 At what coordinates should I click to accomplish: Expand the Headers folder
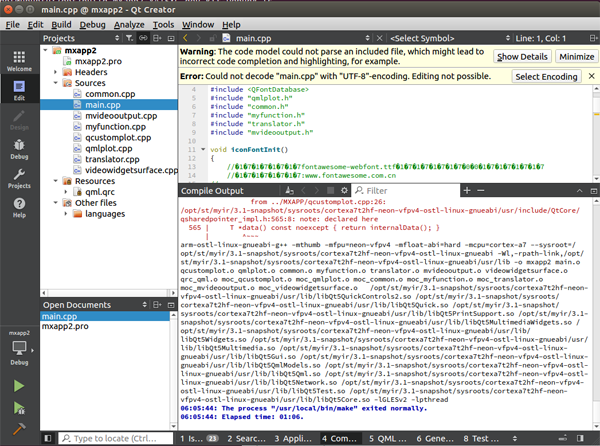point(55,72)
